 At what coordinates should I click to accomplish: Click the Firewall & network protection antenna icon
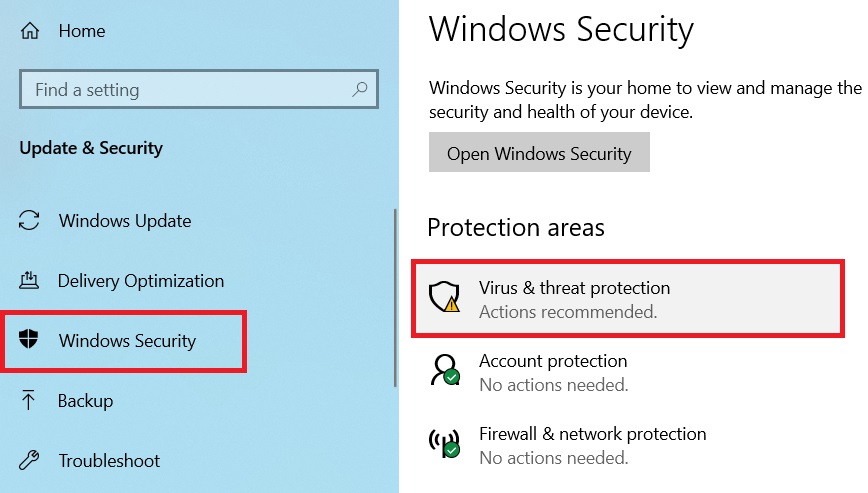[443, 444]
